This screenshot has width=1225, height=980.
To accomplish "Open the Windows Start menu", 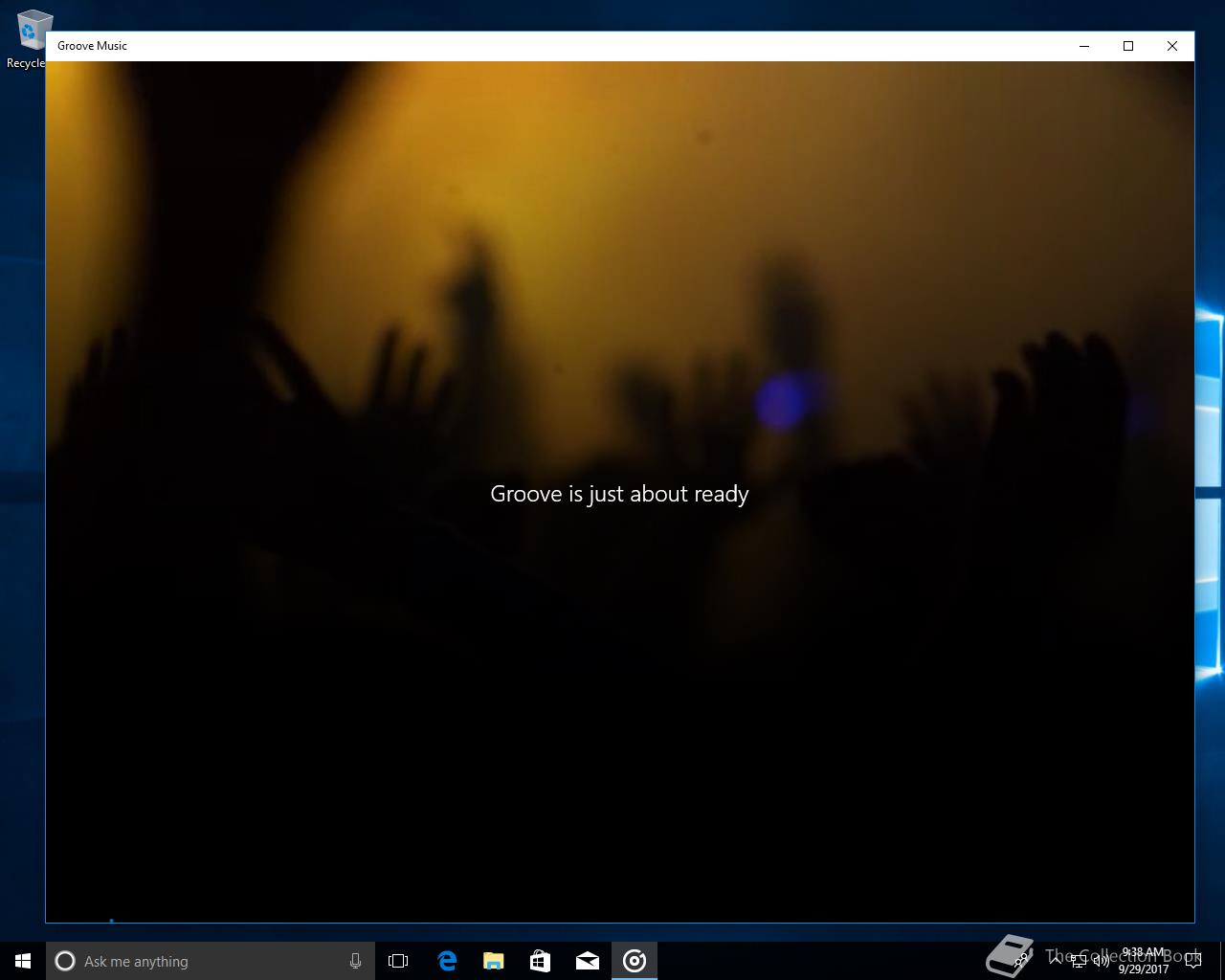I will point(23,961).
